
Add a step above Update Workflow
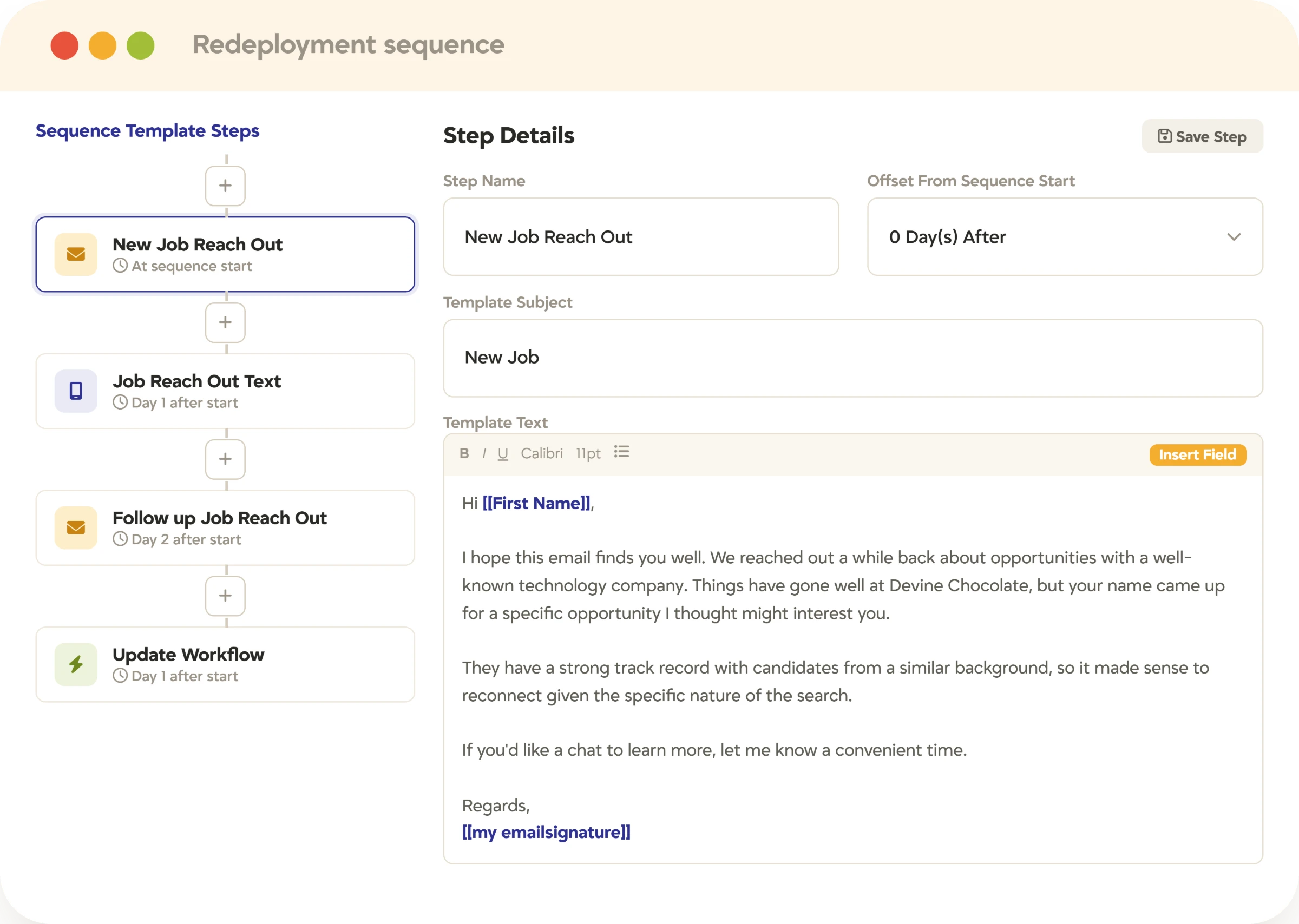225,595
